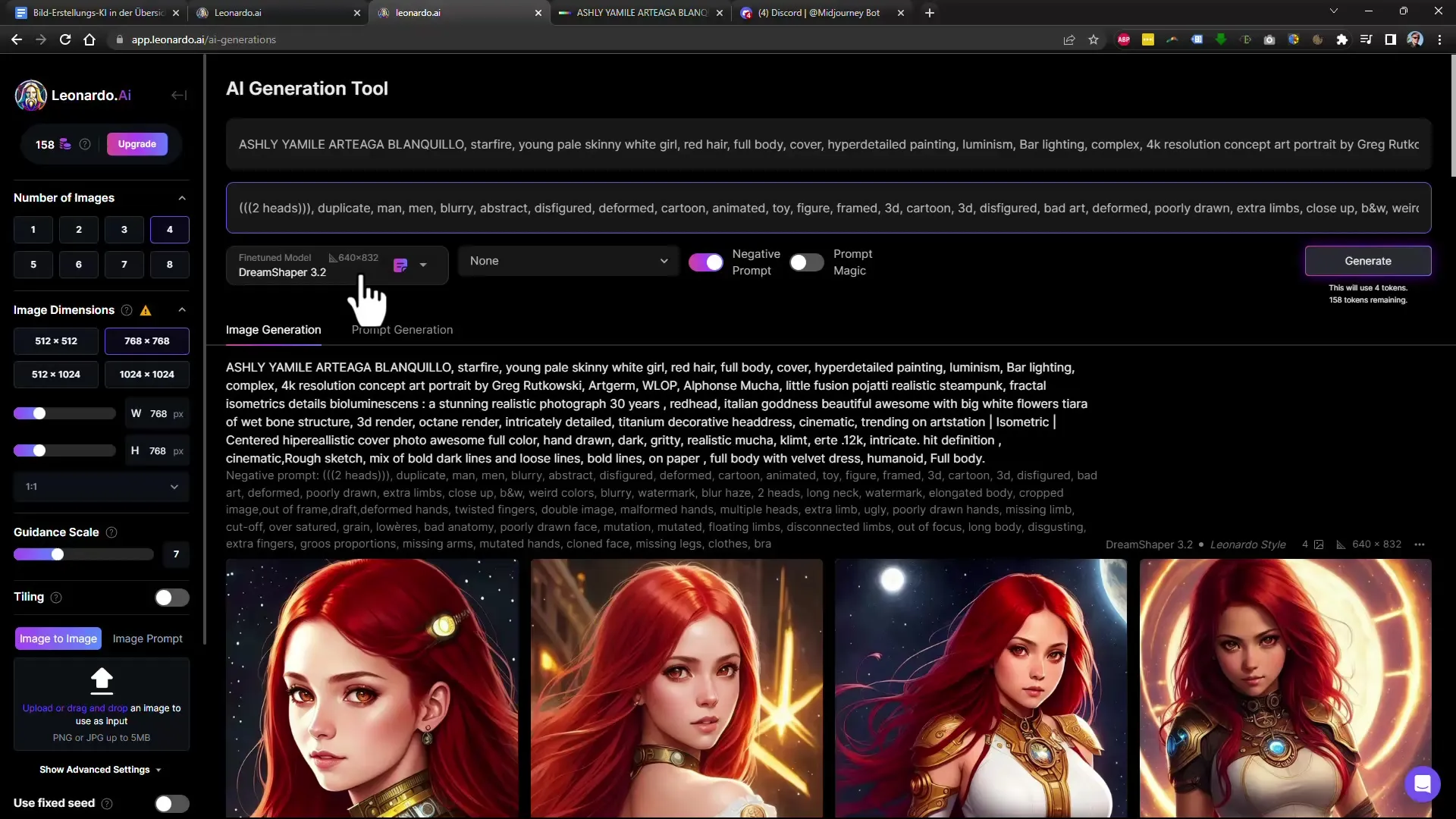Toggle the Prompt Magic switch
The width and height of the screenshot is (1456, 819).
pos(806,261)
